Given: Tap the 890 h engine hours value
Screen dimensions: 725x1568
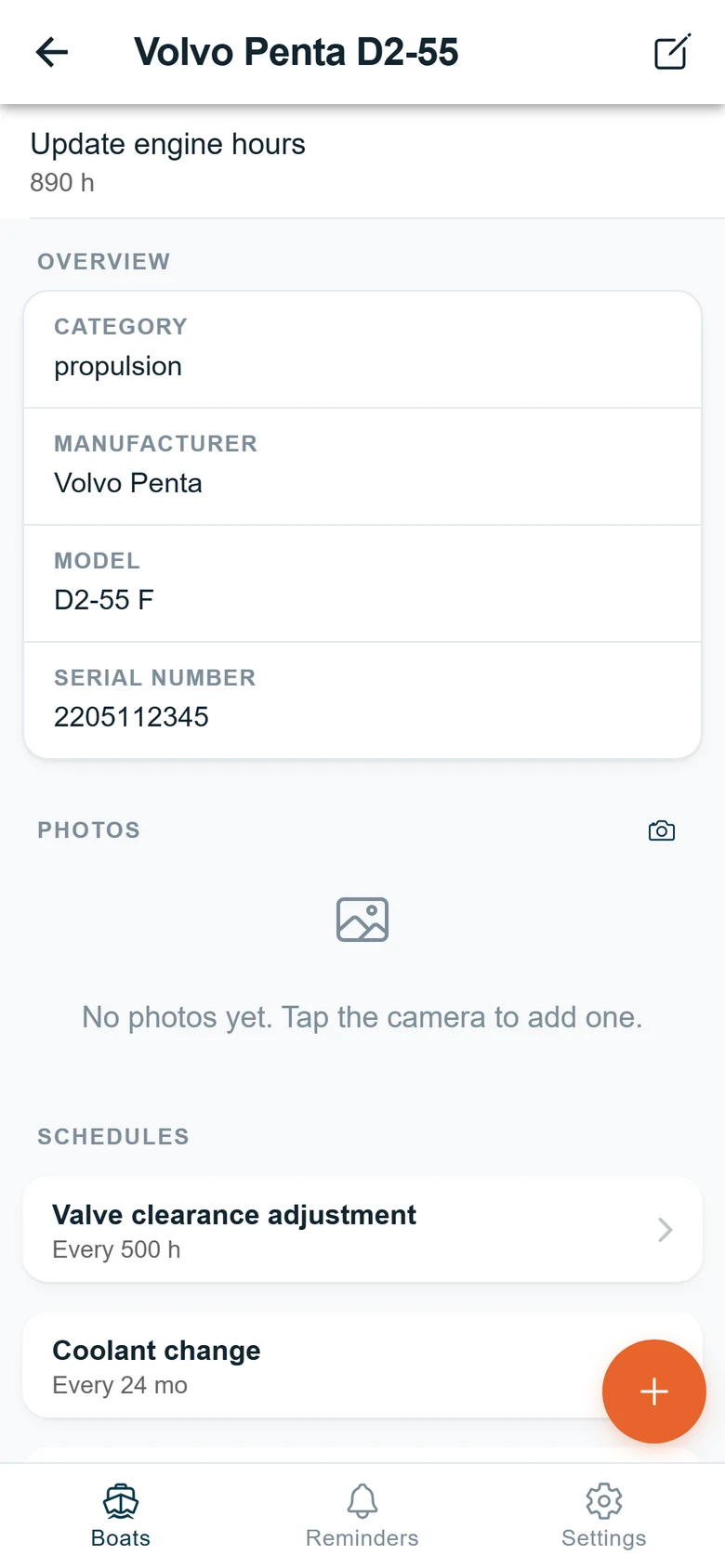Looking at the screenshot, I should (62, 183).
